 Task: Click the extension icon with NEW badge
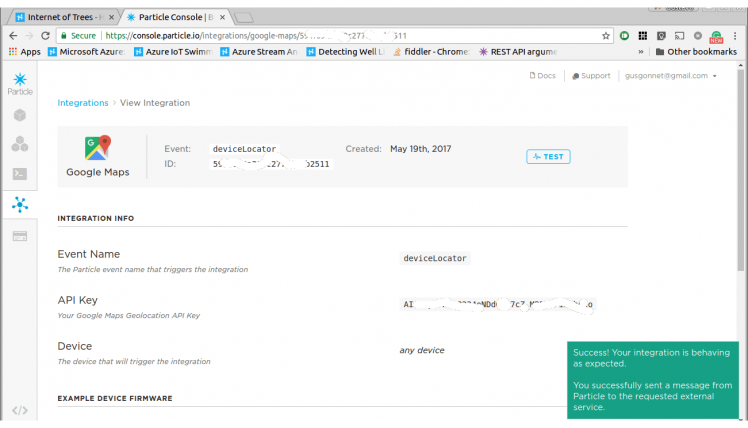pos(716,37)
